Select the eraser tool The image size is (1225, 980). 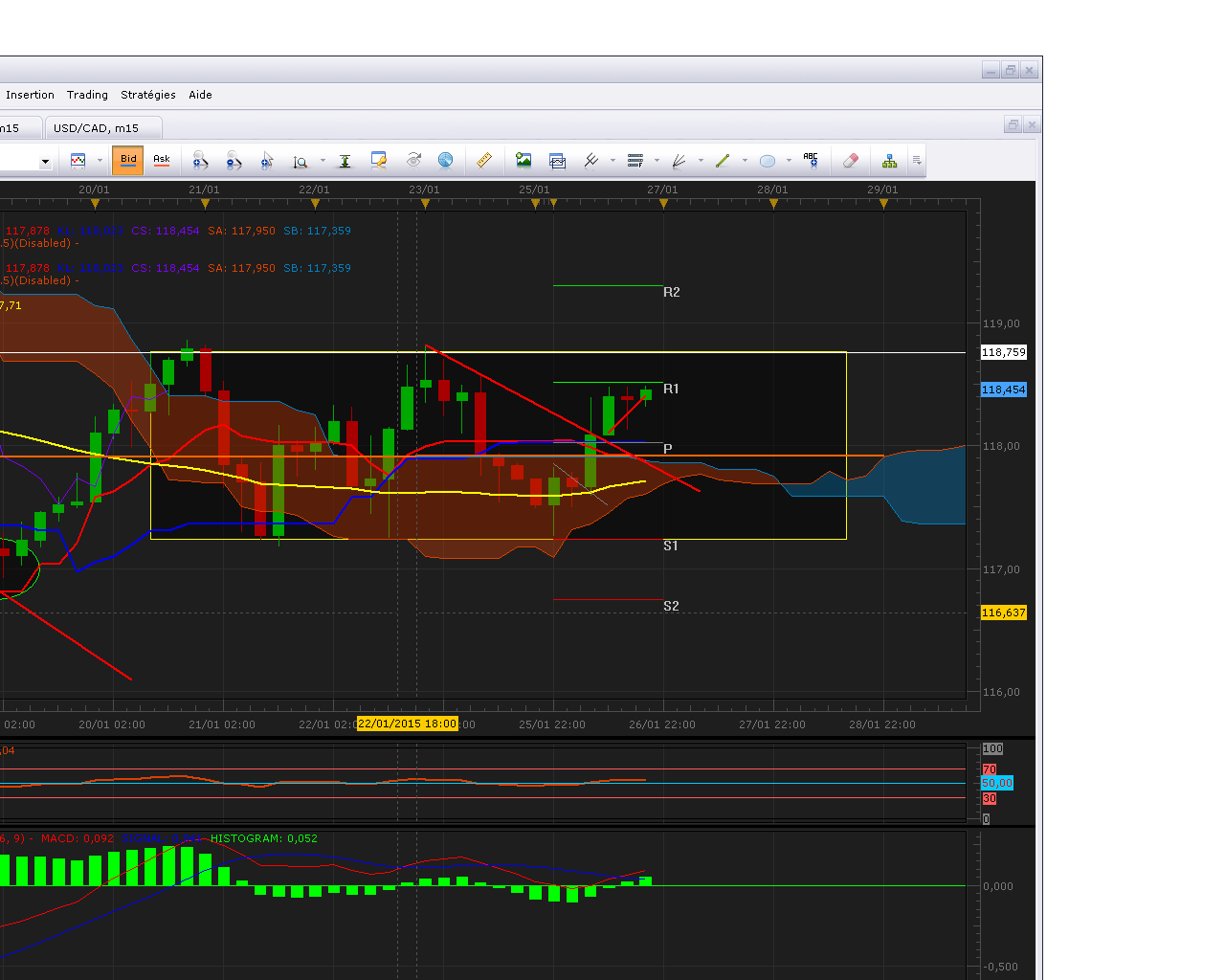click(x=850, y=161)
